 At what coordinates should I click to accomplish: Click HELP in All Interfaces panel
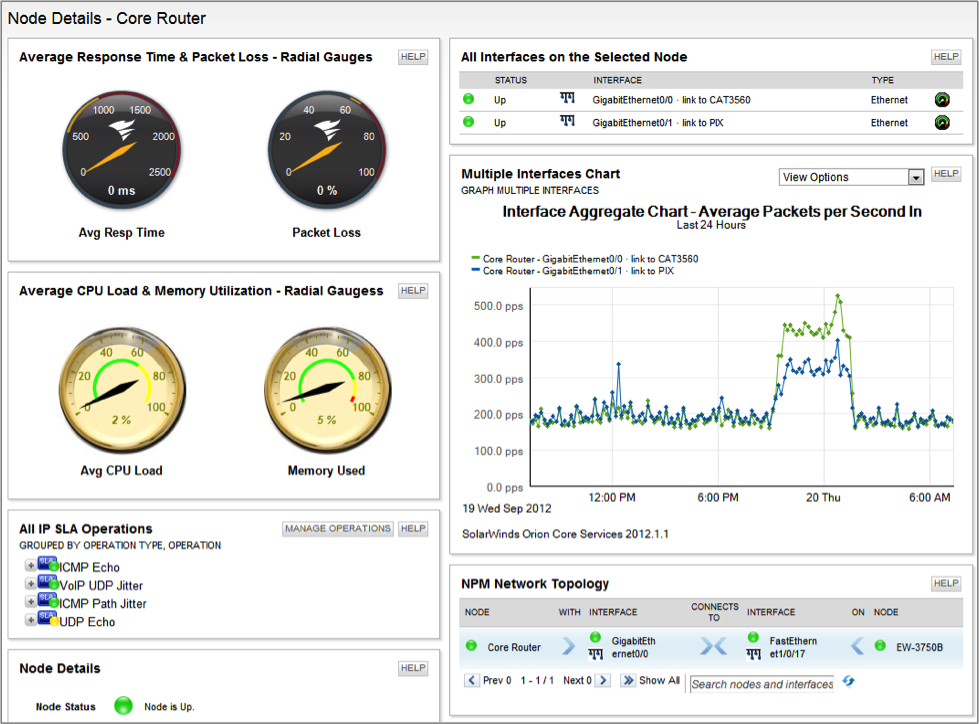[946, 57]
